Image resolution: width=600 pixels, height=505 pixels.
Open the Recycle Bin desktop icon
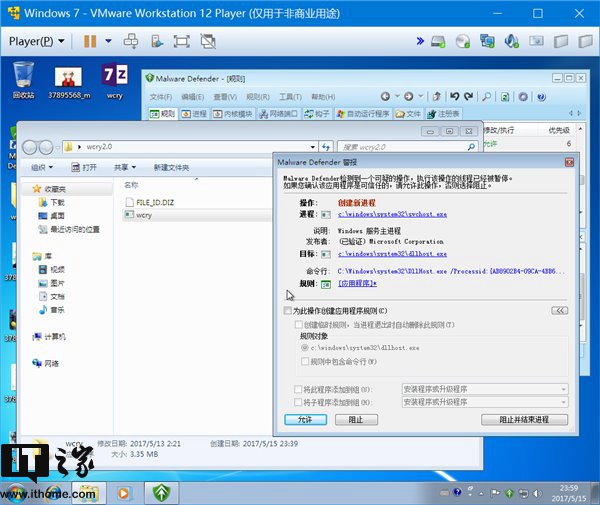click(x=24, y=76)
